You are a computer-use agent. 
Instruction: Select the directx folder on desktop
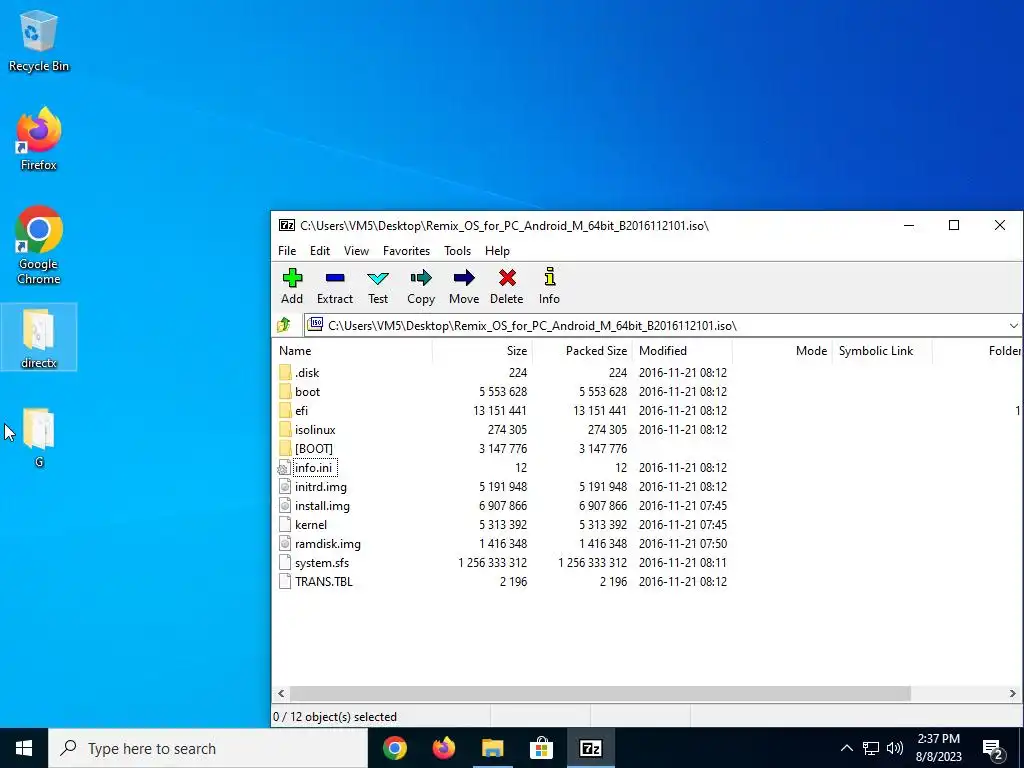pos(39,337)
